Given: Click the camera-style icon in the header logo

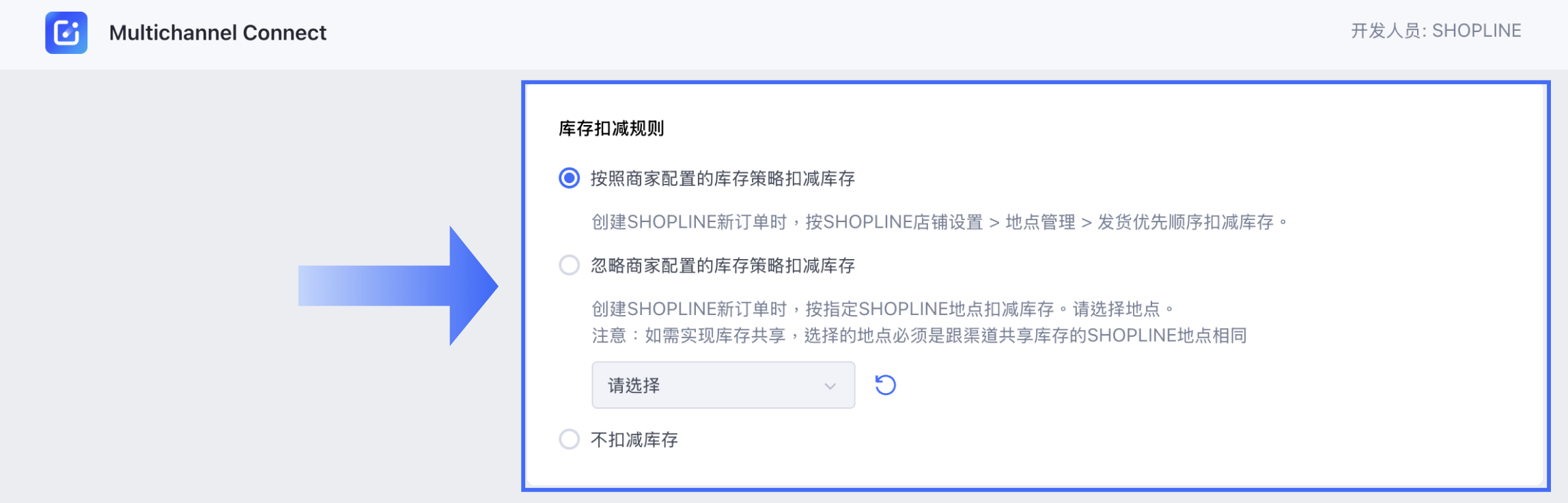Looking at the screenshot, I should click(66, 31).
